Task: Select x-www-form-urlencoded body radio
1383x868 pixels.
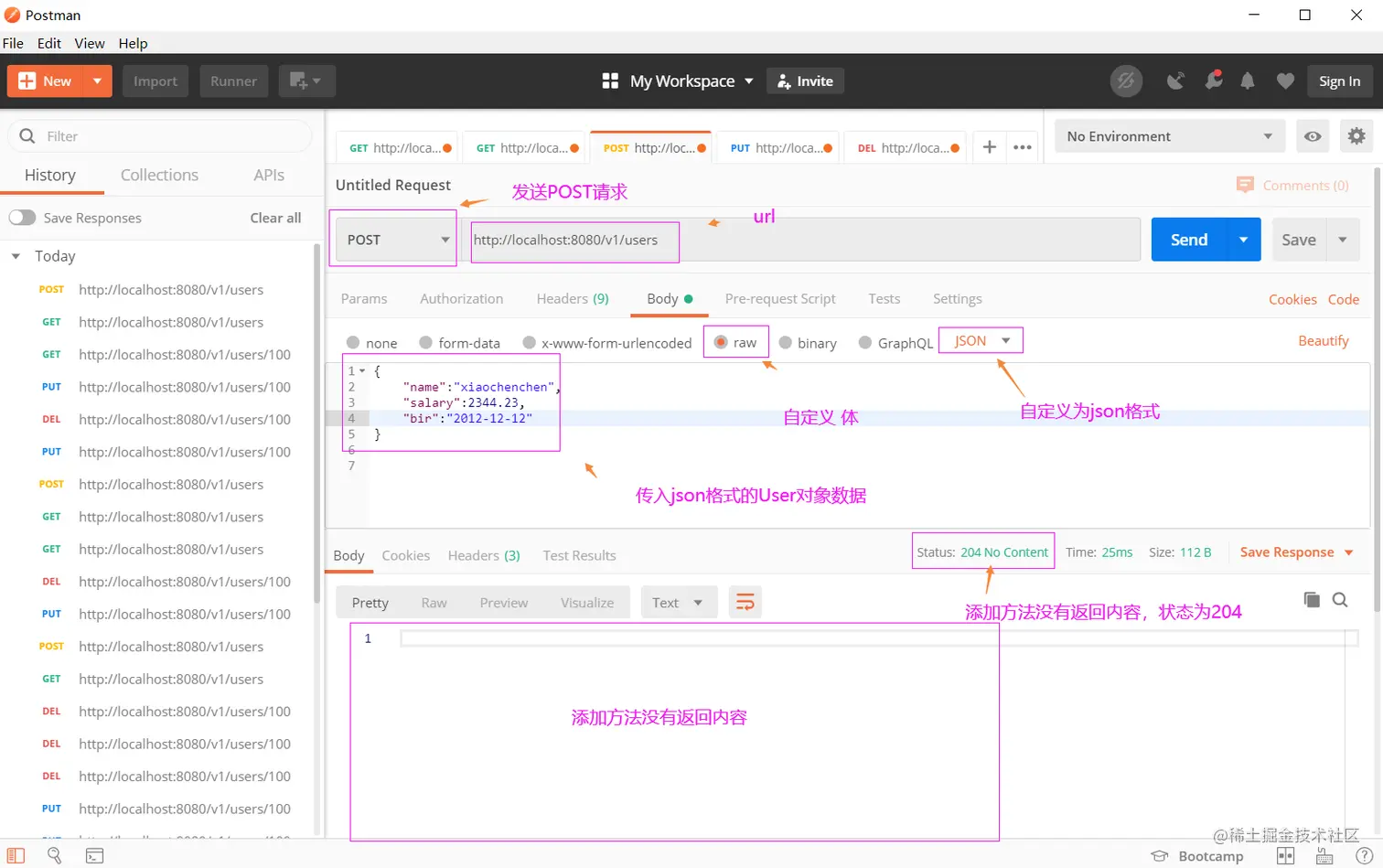Action: 529,342
